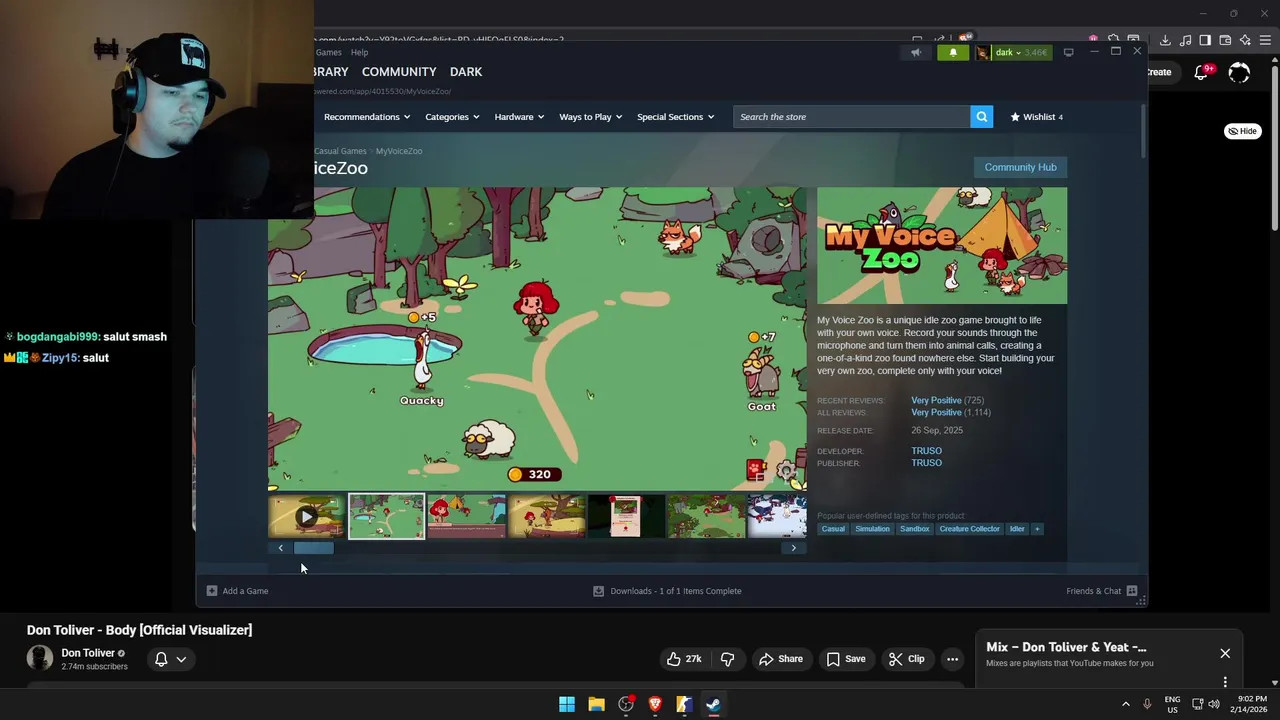Open the Wishlist with star icon

(x=1036, y=117)
